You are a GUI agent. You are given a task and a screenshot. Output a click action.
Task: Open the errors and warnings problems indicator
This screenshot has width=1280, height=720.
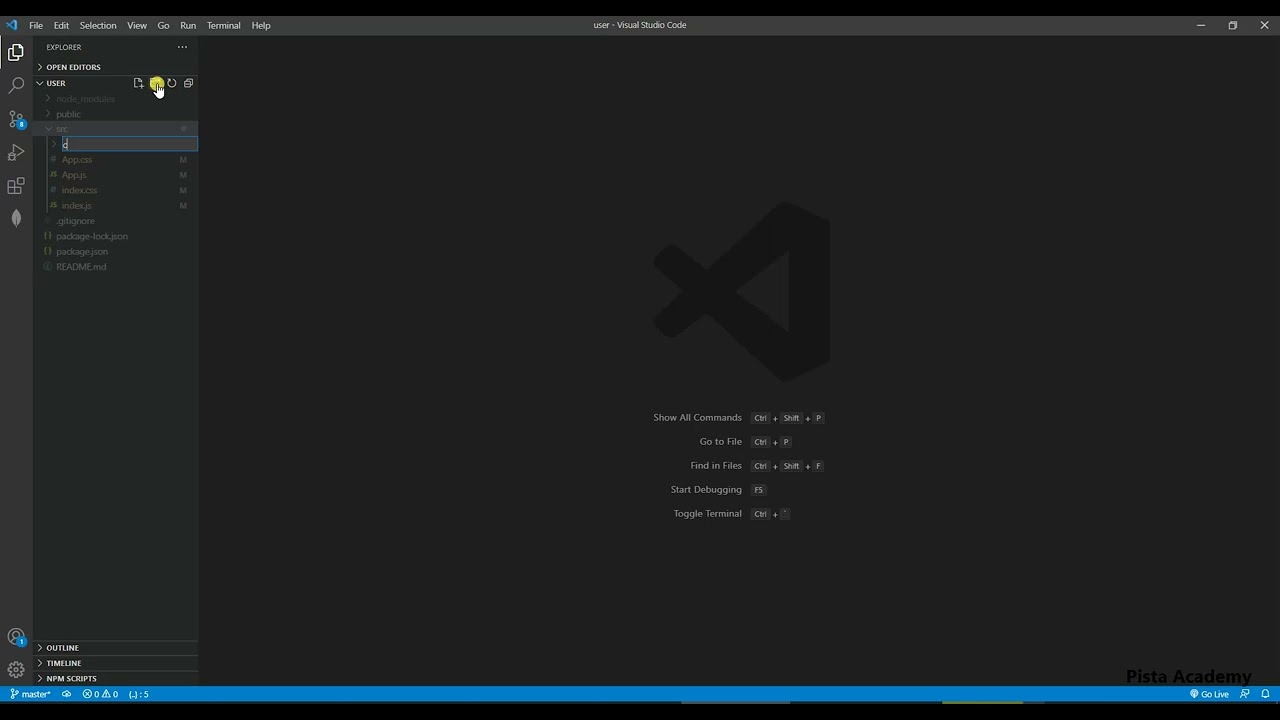coord(100,694)
